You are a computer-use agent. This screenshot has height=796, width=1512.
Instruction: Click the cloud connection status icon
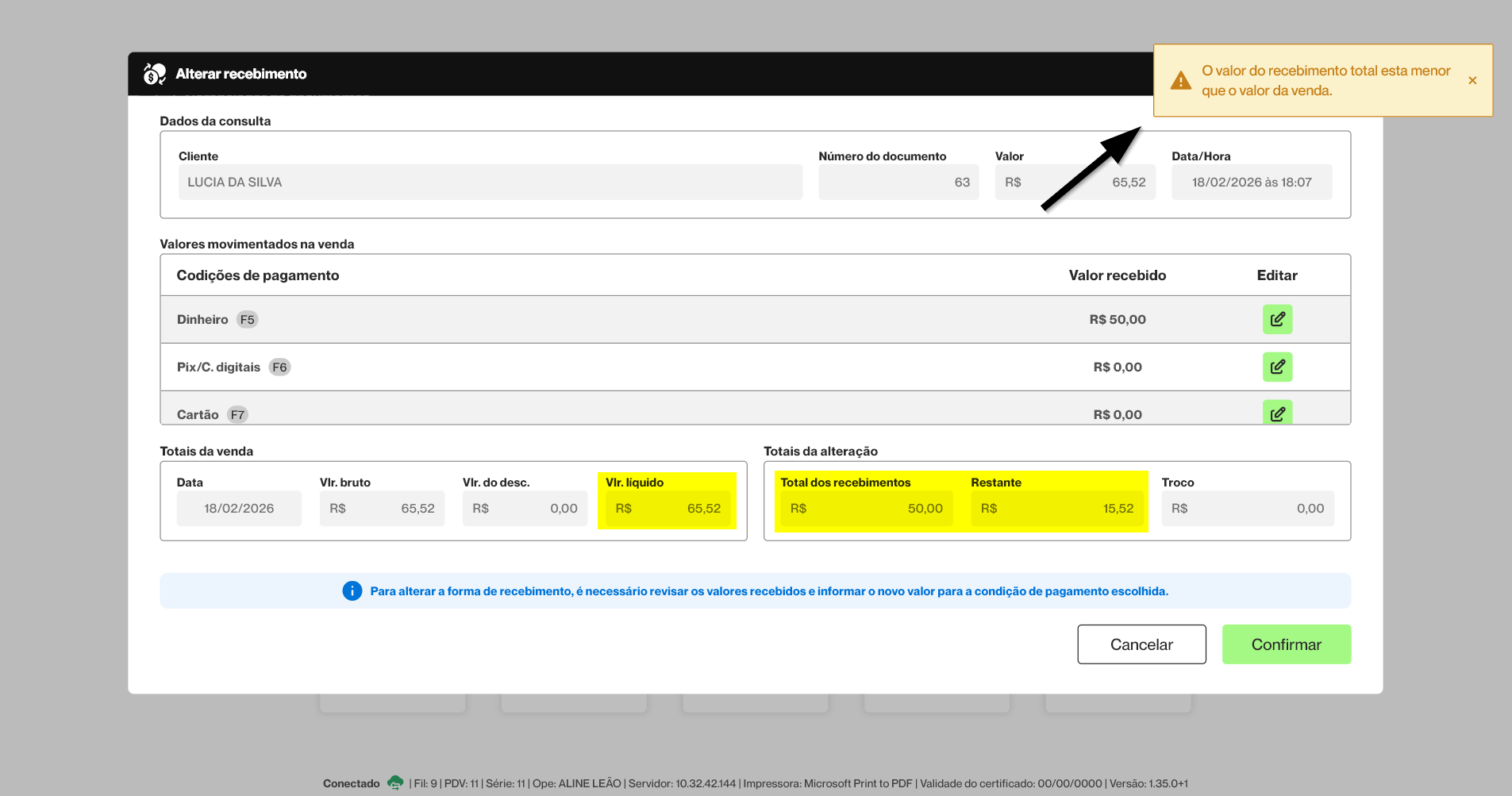394,783
